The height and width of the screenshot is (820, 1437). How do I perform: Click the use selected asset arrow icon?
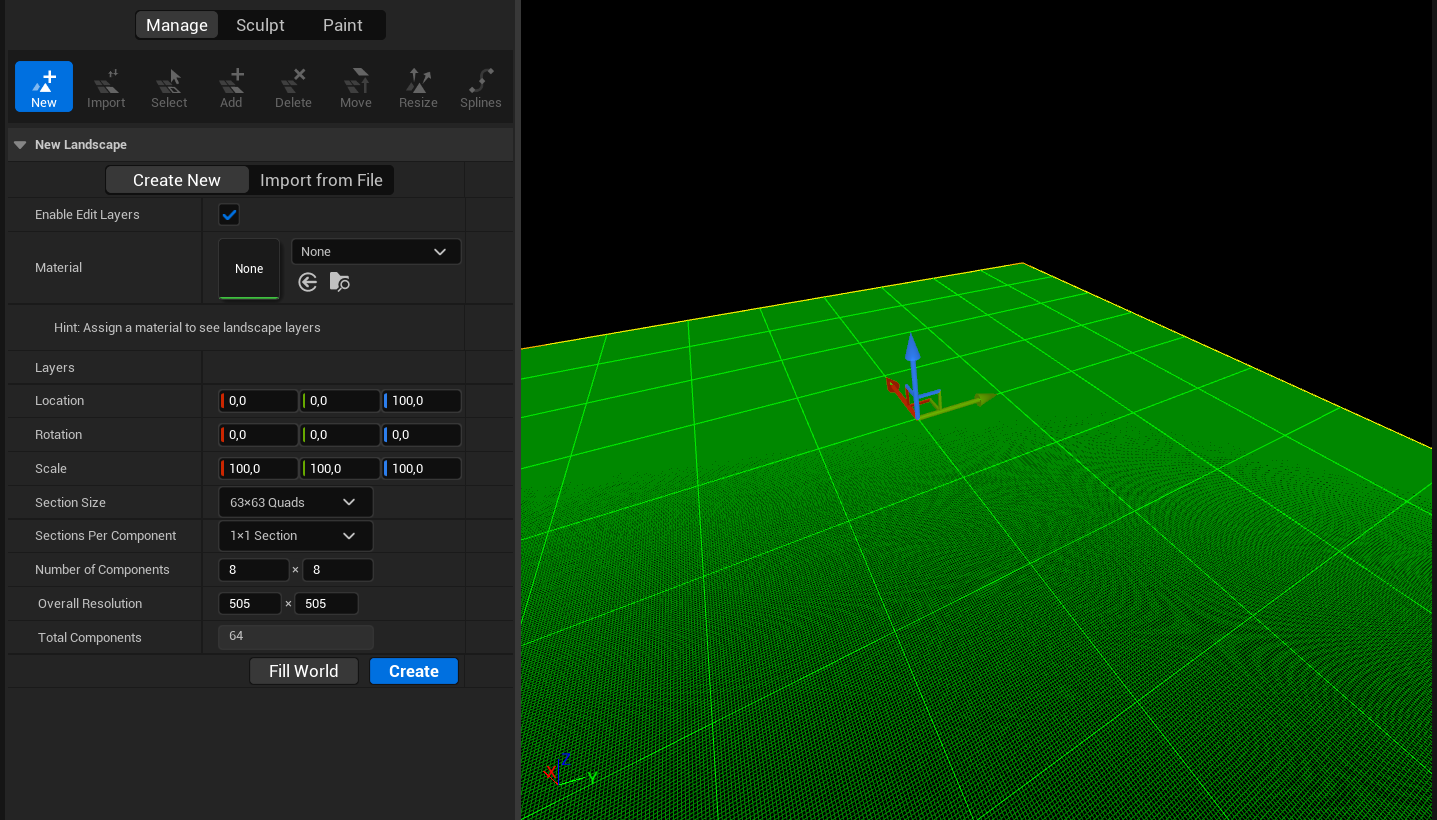point(308,283)
